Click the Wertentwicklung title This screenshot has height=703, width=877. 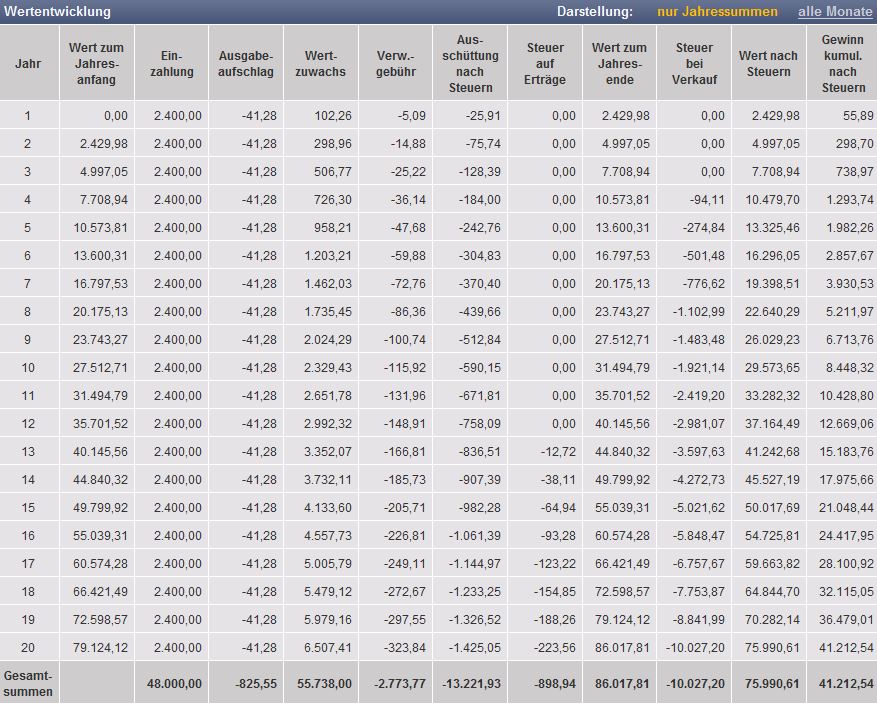coord(57,11)
